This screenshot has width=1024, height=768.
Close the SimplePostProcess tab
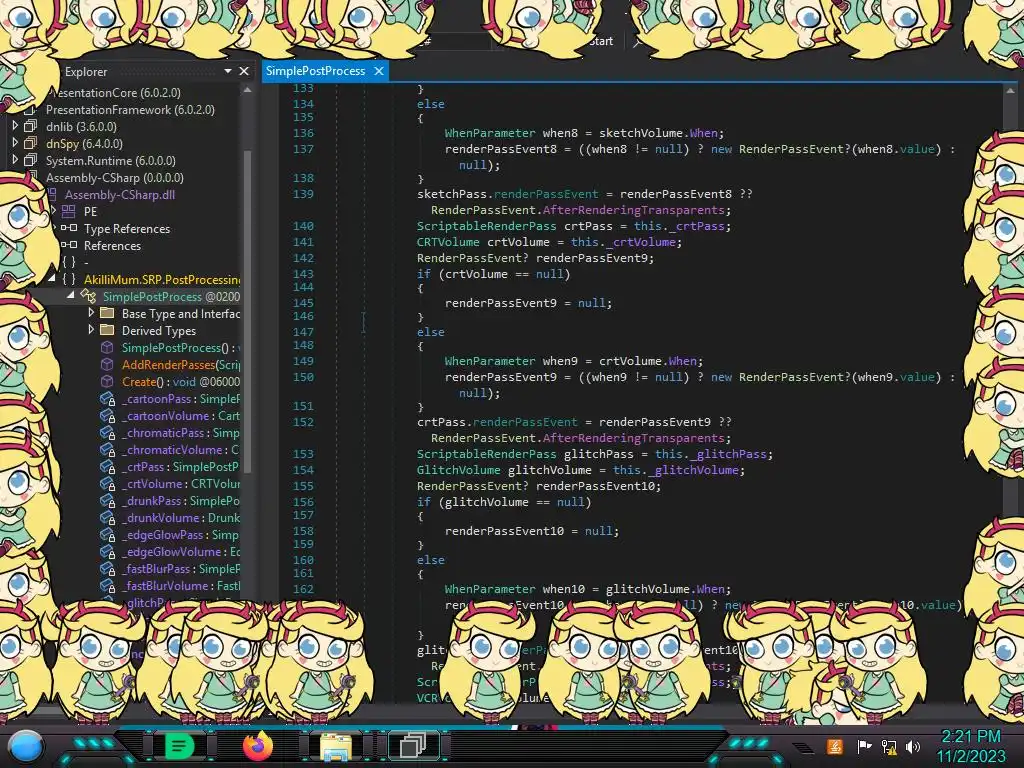379,71
